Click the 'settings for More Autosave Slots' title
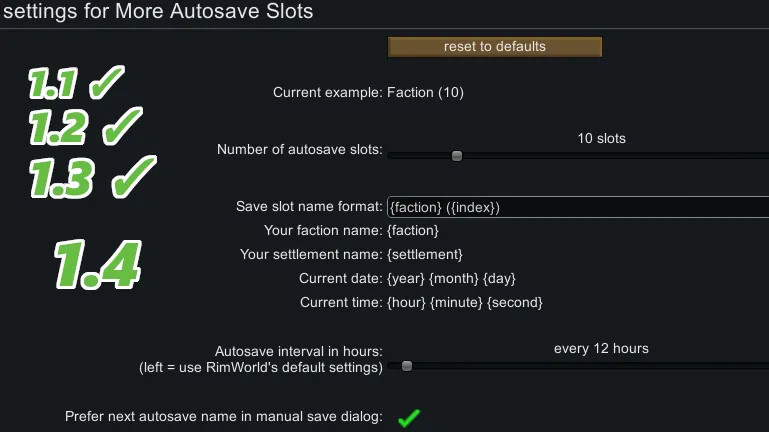 tap(157, 13)
